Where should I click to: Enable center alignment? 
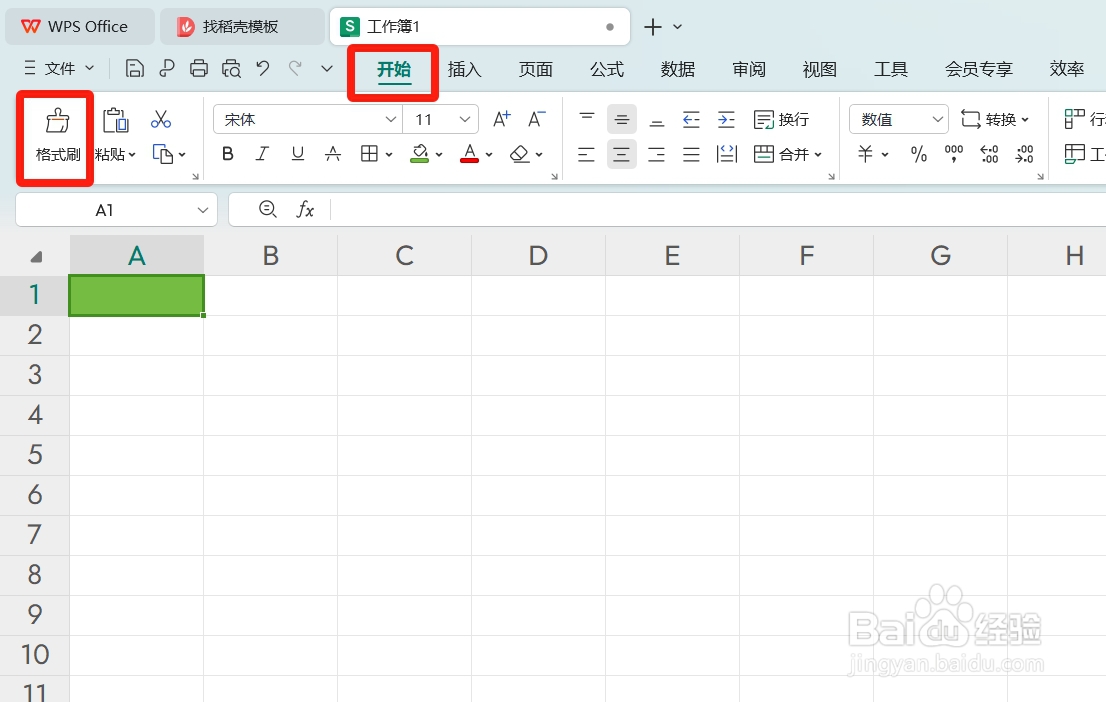click(x=621, y=154)
